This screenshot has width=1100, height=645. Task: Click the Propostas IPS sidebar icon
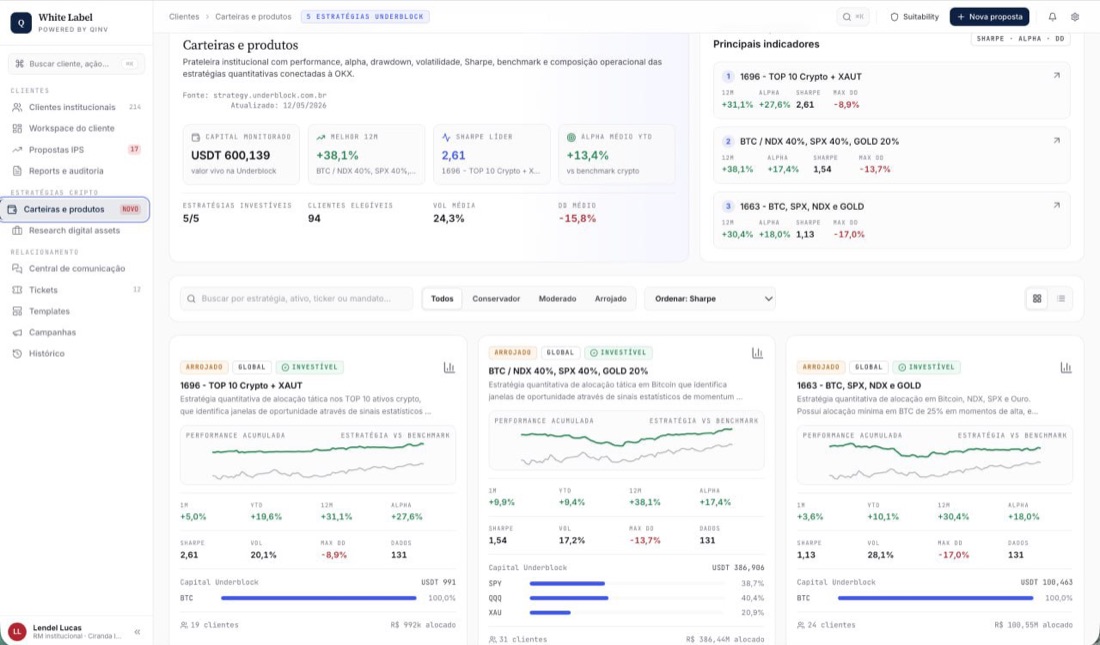click(18, 149)
